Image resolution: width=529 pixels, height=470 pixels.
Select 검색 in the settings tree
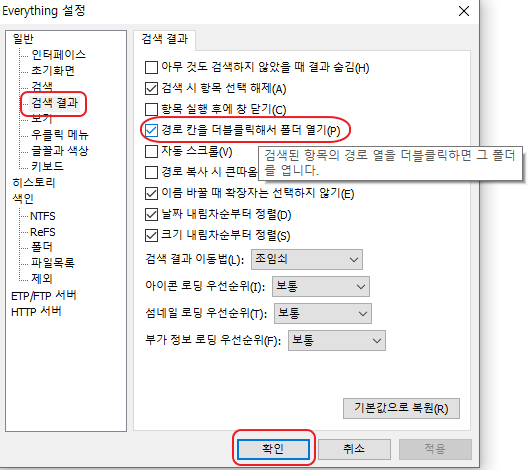(x=42, y=86)
